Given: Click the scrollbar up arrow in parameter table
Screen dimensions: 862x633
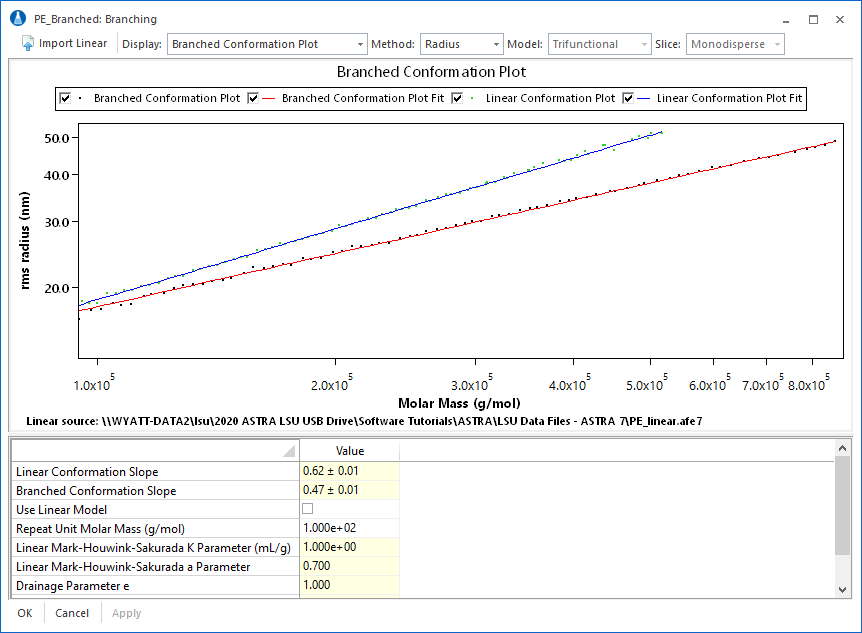Looking at the screenshot, I should tap(843, 451).
